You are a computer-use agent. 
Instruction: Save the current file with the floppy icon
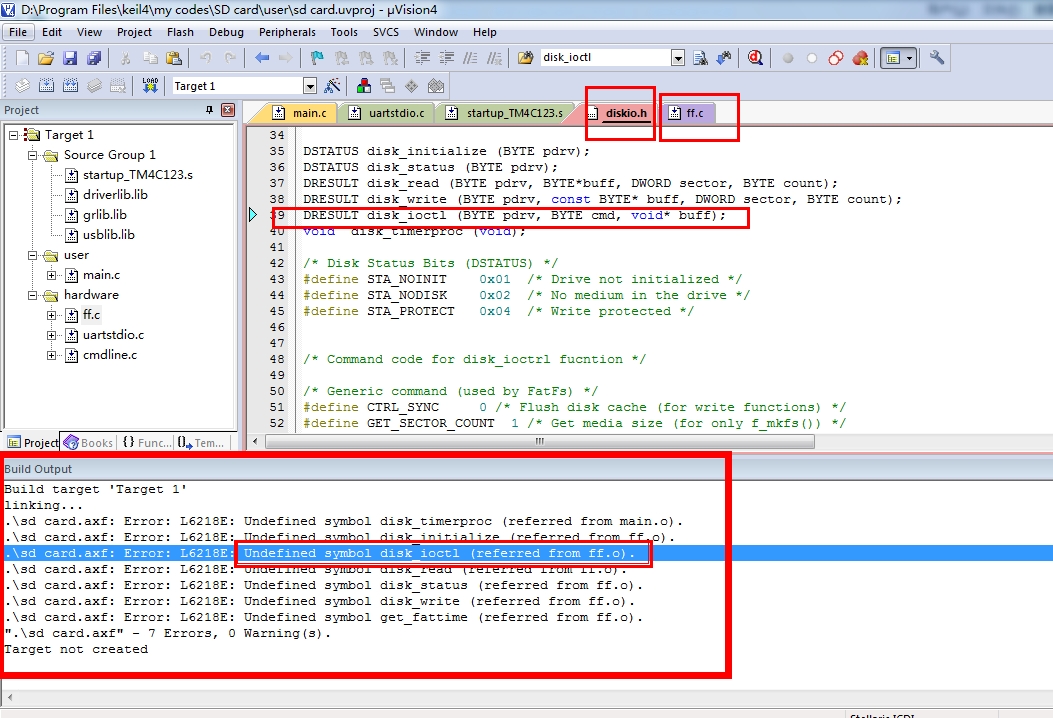(70, 58)
